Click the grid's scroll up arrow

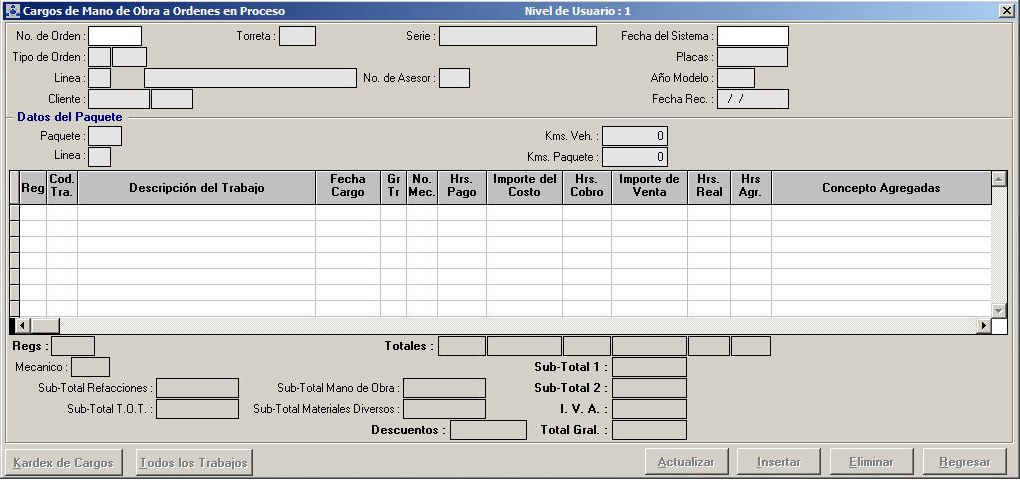[998, 179]
